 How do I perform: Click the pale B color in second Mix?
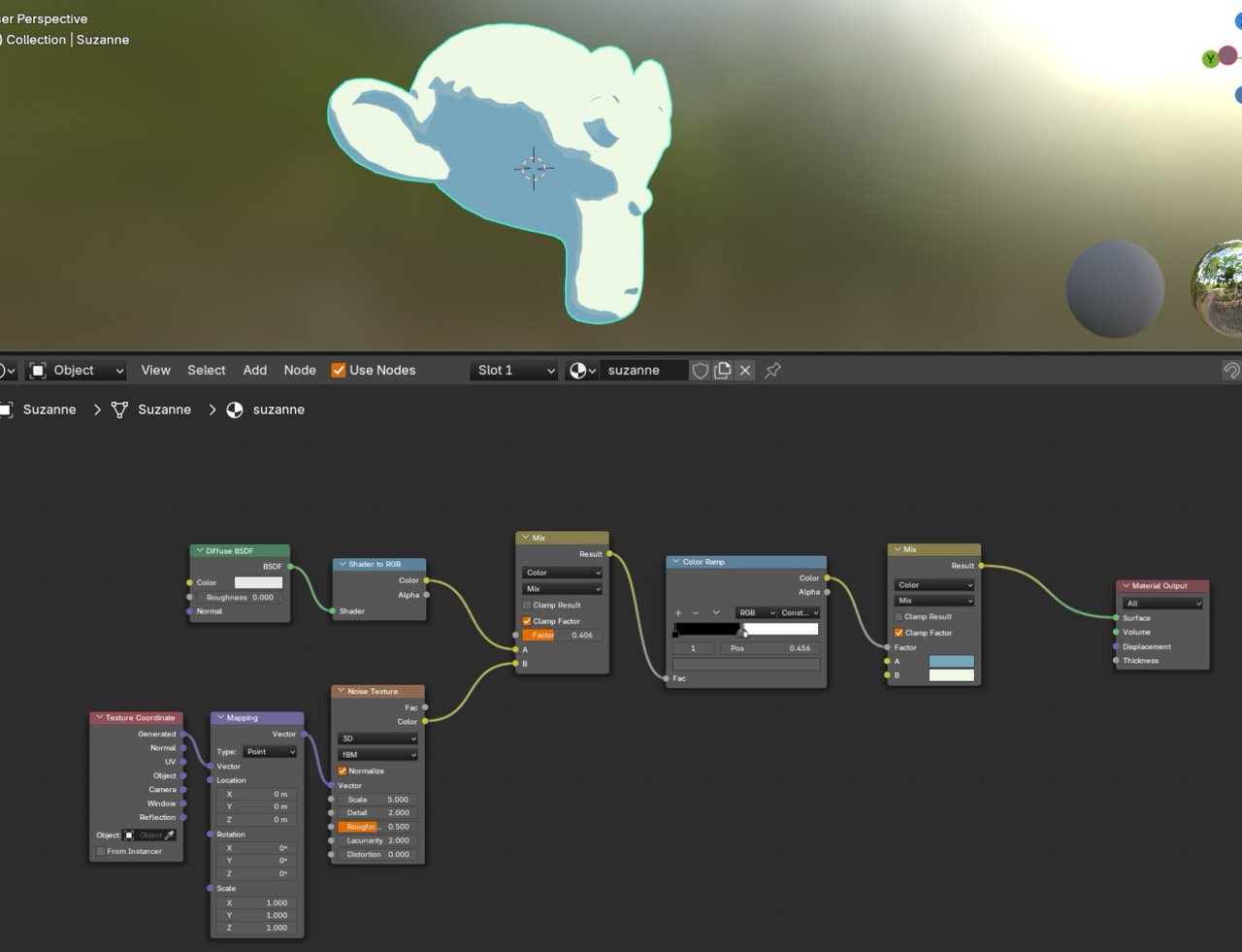[x=951, y=674]
